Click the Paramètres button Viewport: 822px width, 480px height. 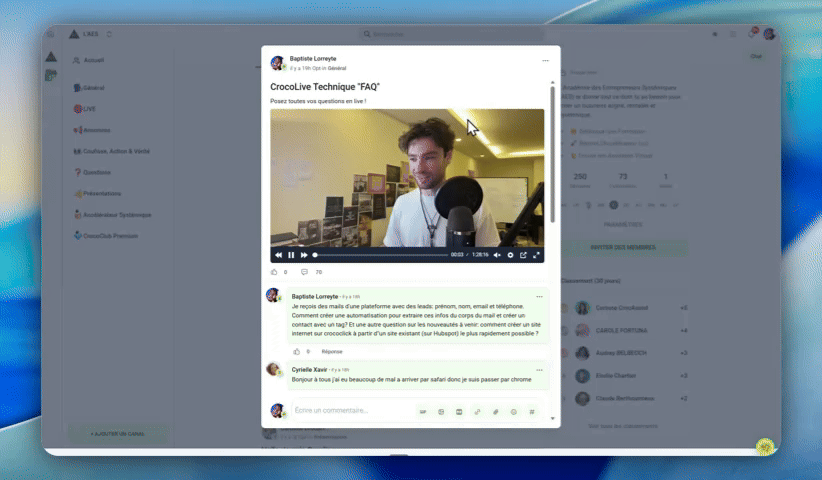623,225
